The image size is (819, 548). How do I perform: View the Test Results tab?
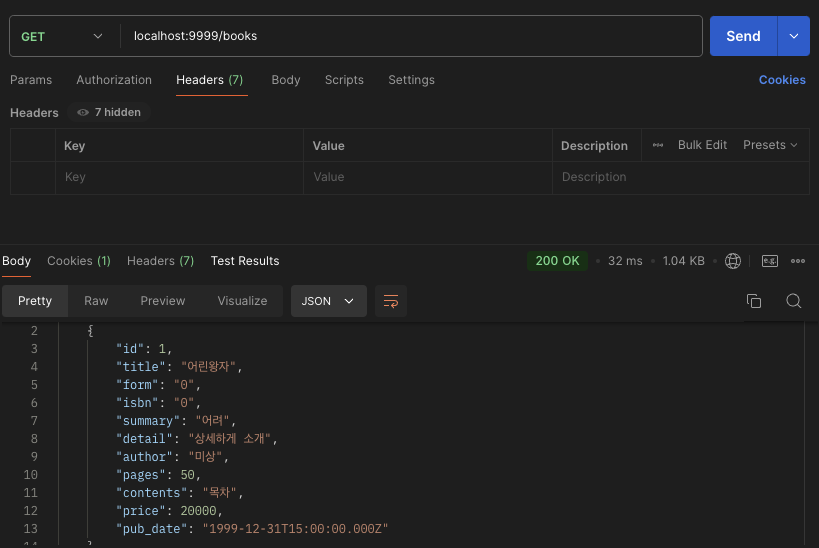(x=245, y=261)
